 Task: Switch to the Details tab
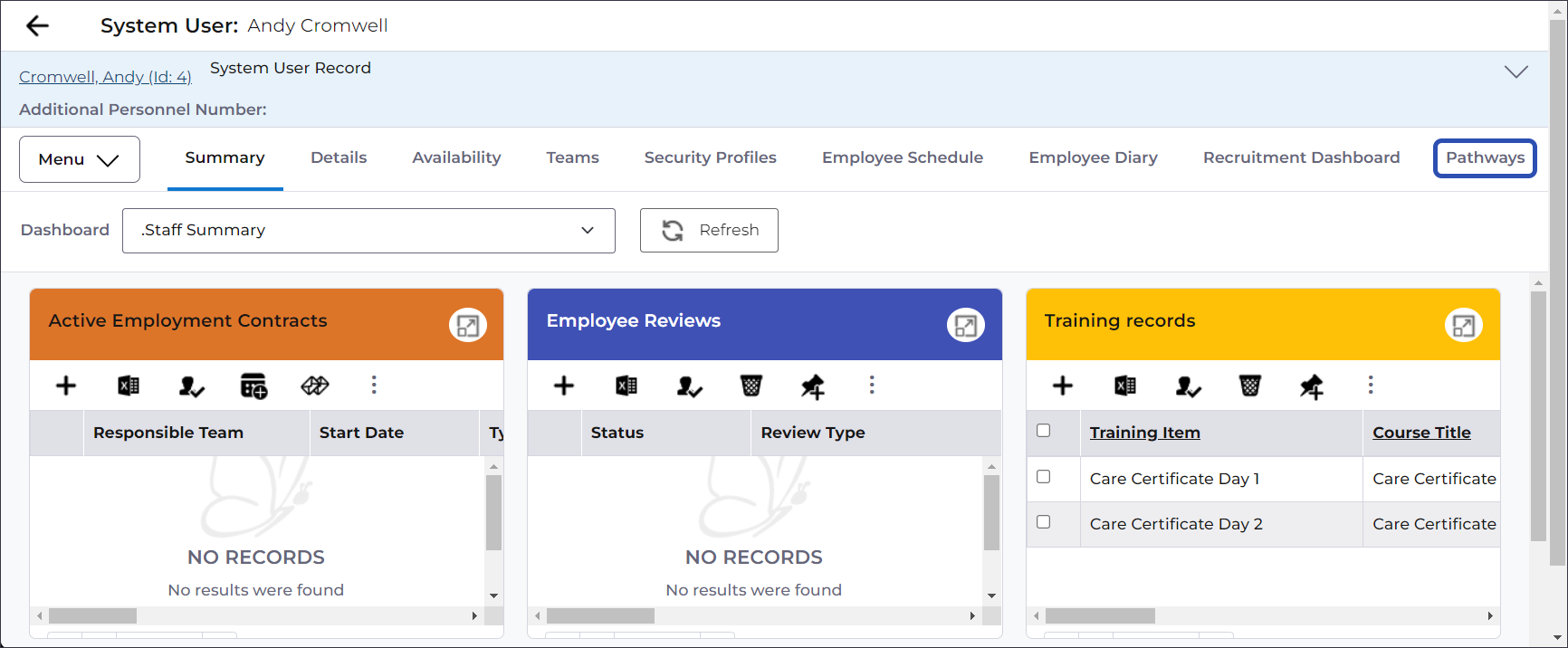[339, 157]
